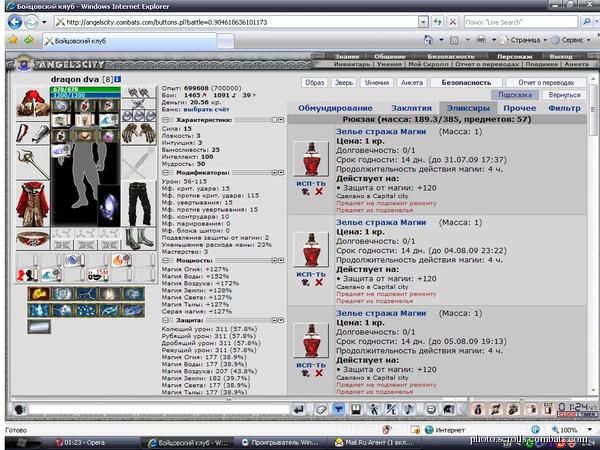Open Мой Скролл in the submenu bar
This screenshot has width=600, height=450.
point(428,64)
